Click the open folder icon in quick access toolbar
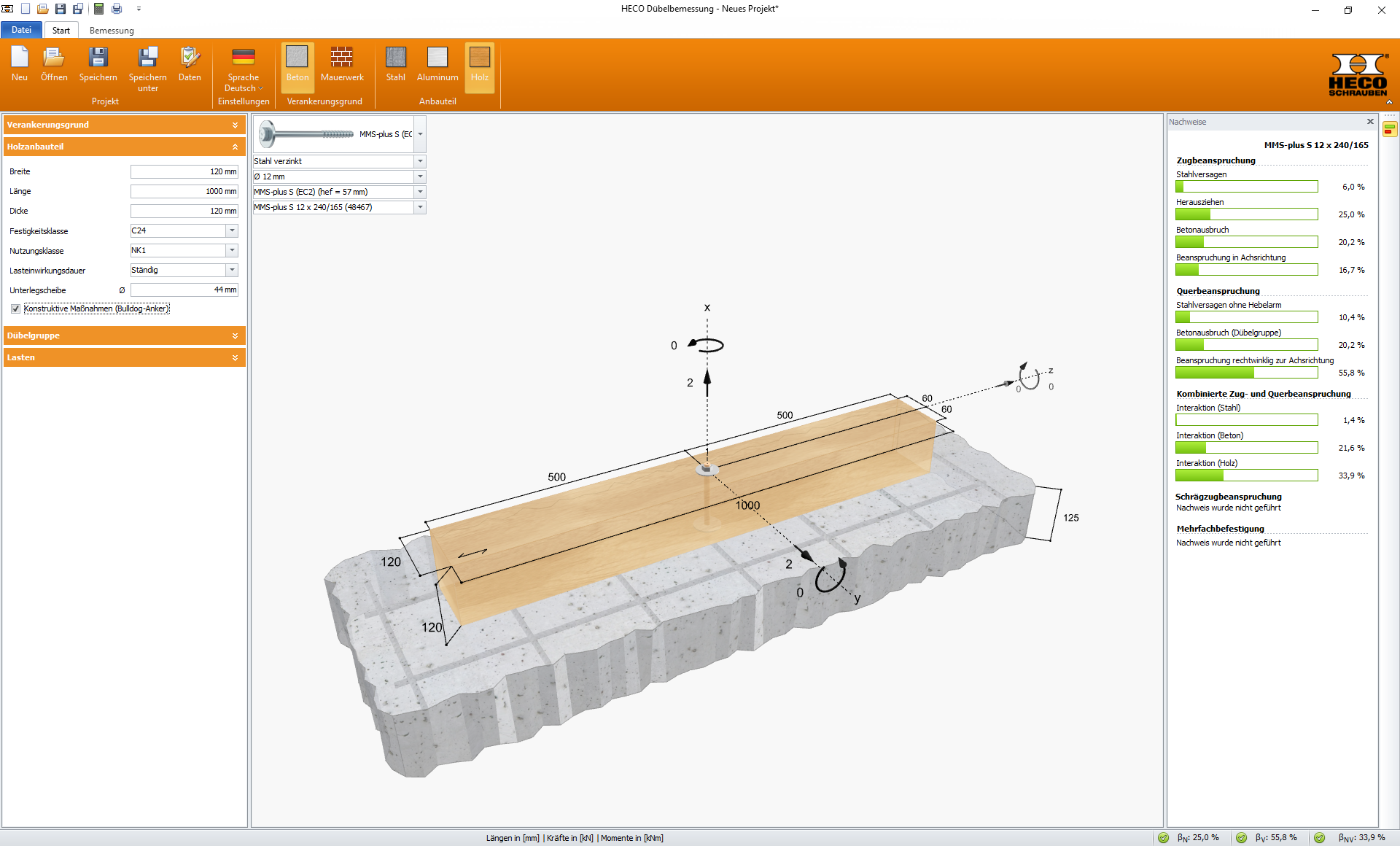 (43, 9)
